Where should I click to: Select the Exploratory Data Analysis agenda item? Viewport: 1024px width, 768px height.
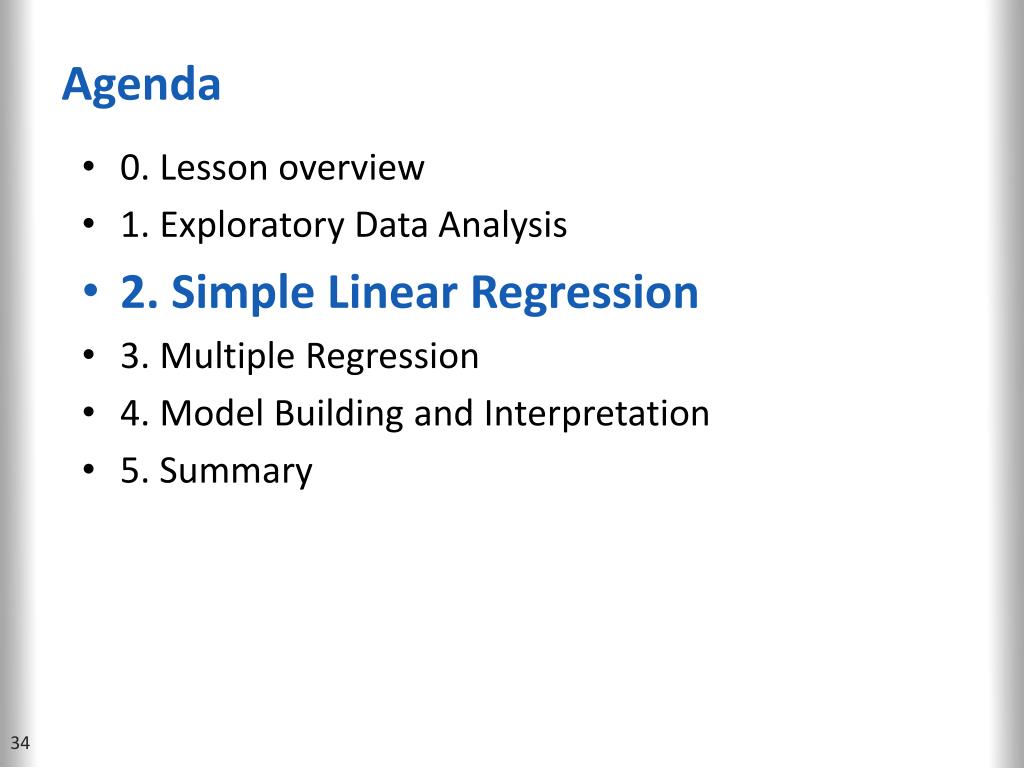344,227
